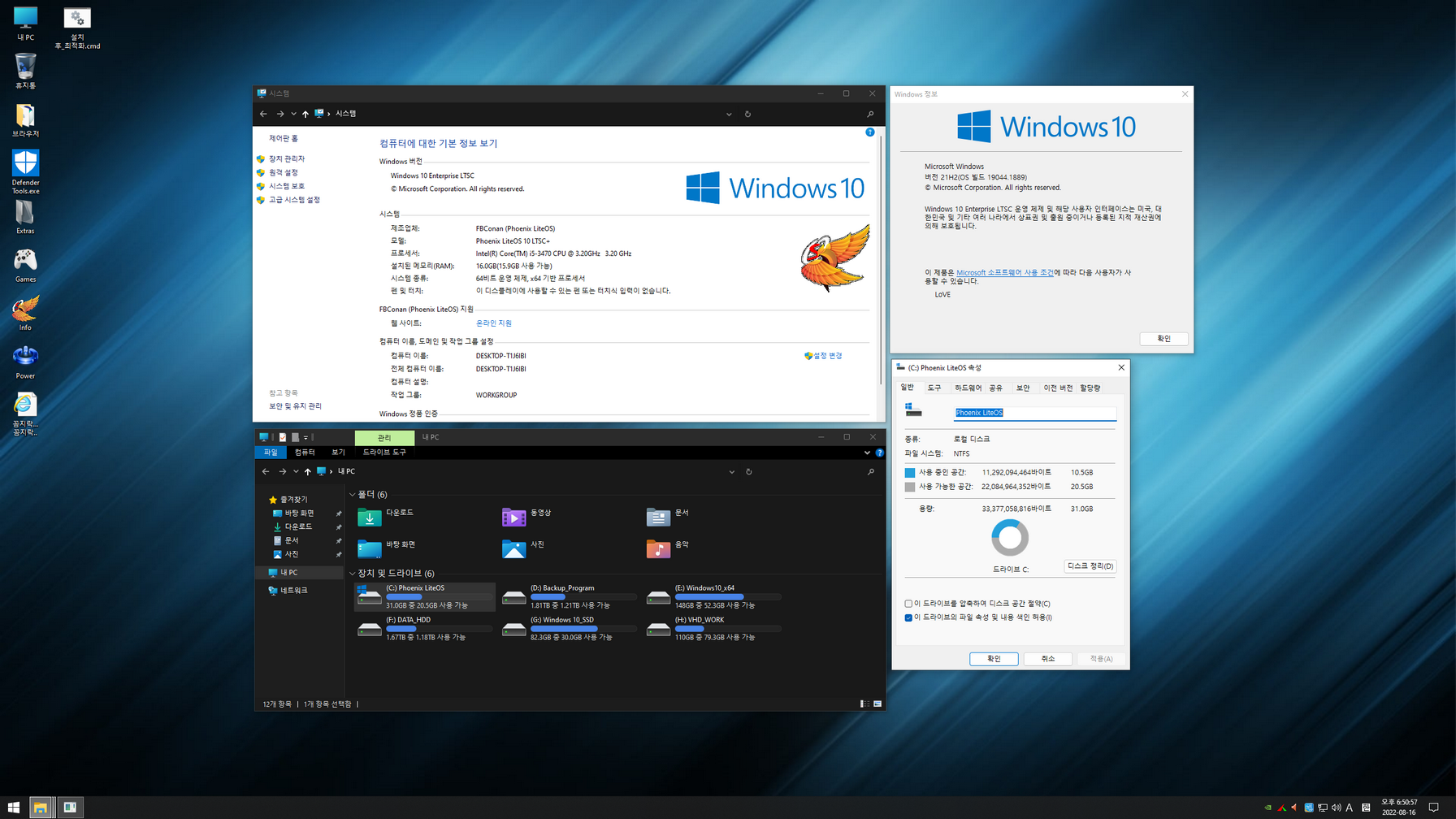The image size is (1456, 819).
Task: Switch to 할당량 tab in properties dialog
Action: pyautogui.click(x=1090, y=388)
